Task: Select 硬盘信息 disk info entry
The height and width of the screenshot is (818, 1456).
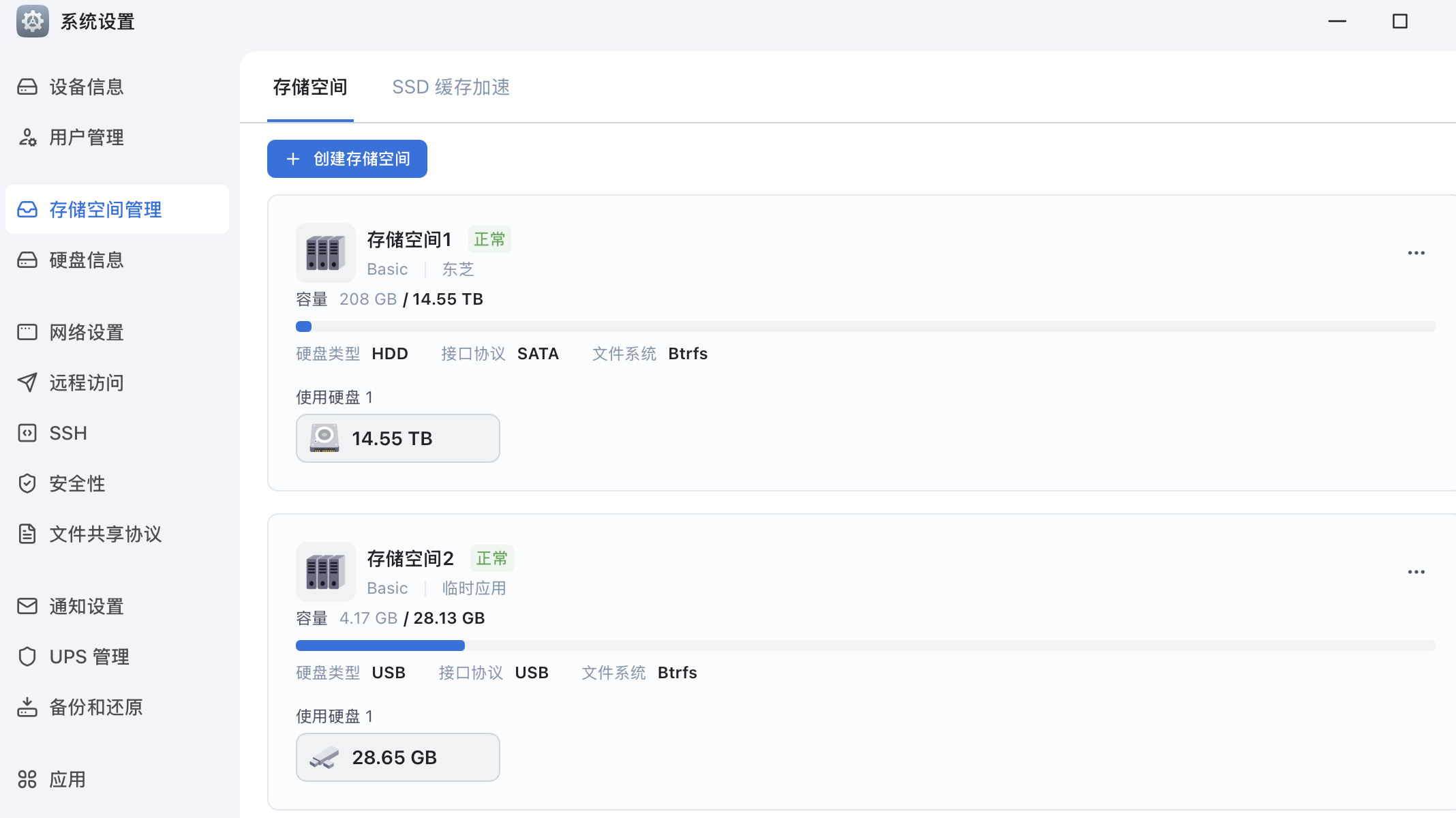Action: click(x=117, y=260)
